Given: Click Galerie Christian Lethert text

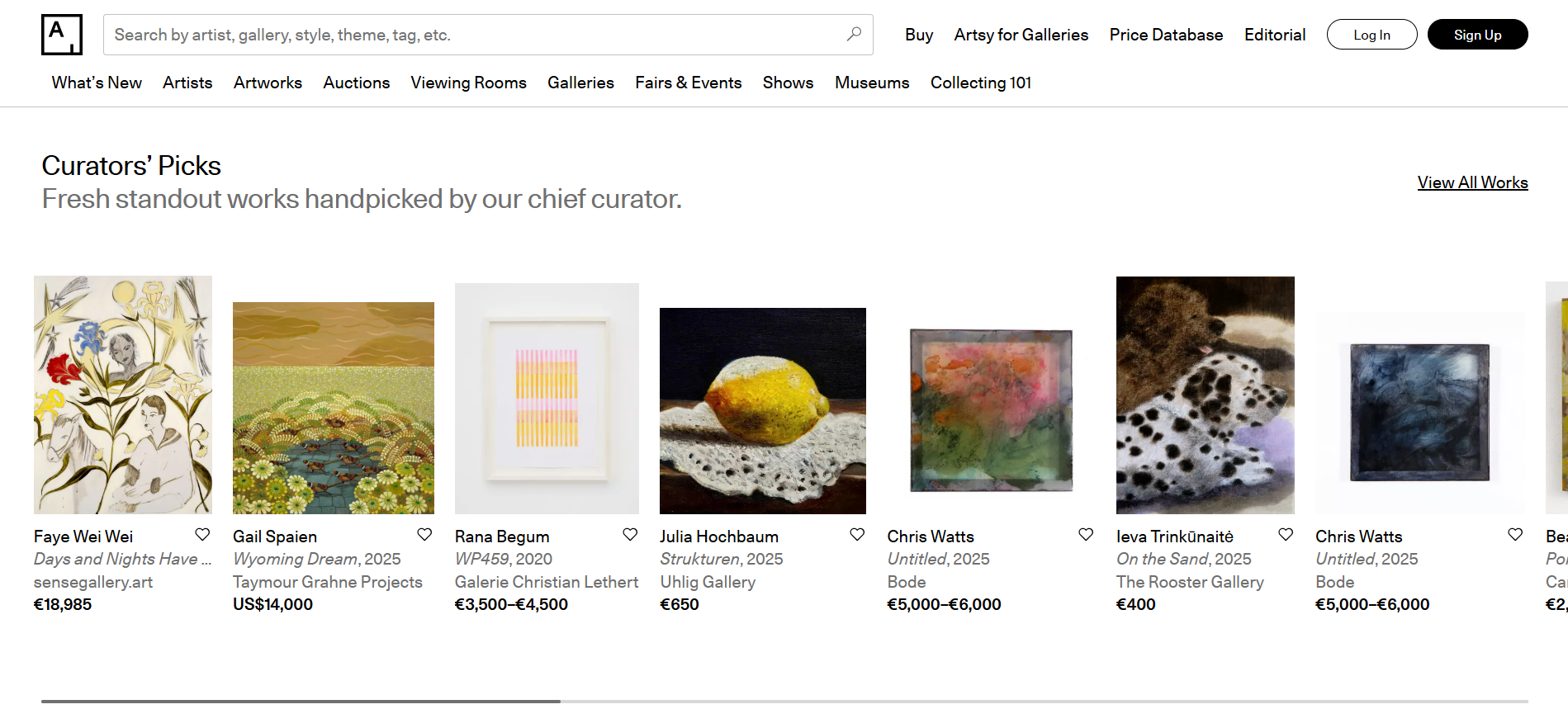Looking at the screenshot, I should pos(547,582).
